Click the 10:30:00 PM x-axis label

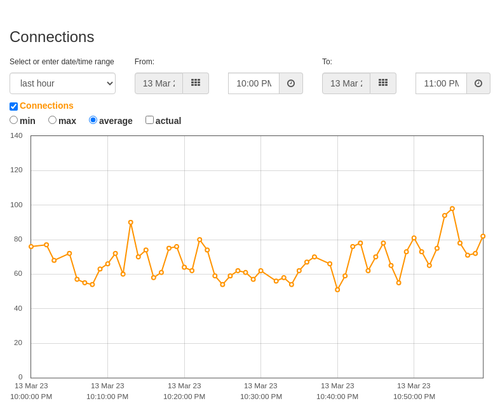(261, 391)
